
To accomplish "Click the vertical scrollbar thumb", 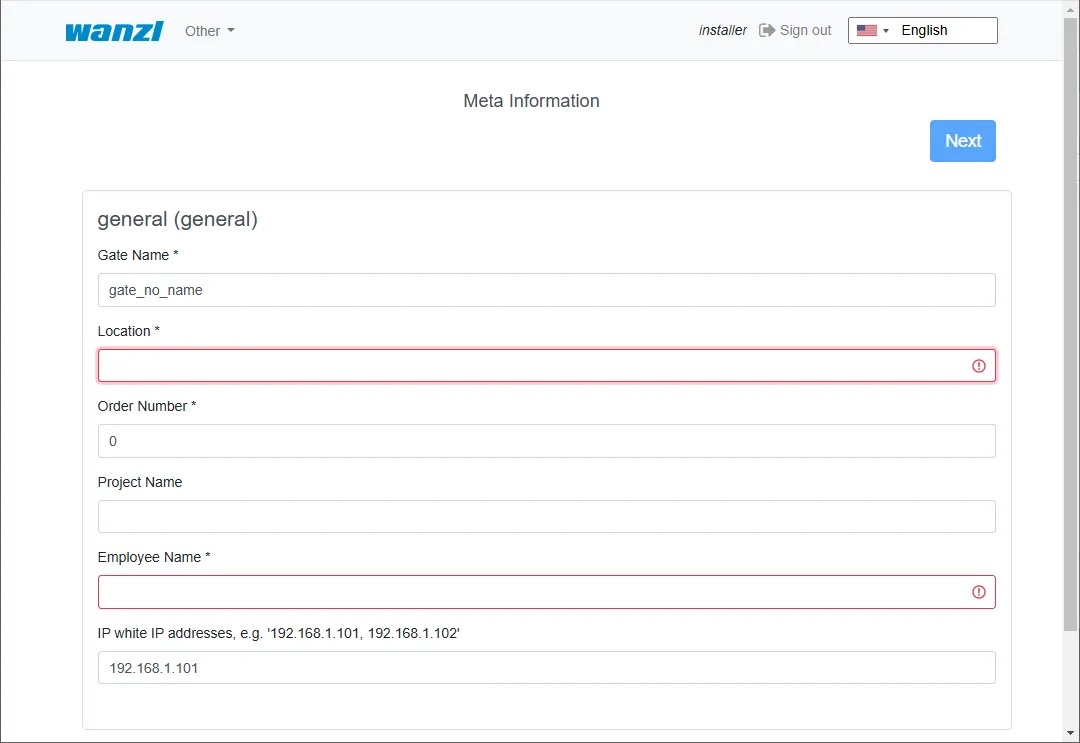I will [x=1071, y=320].
